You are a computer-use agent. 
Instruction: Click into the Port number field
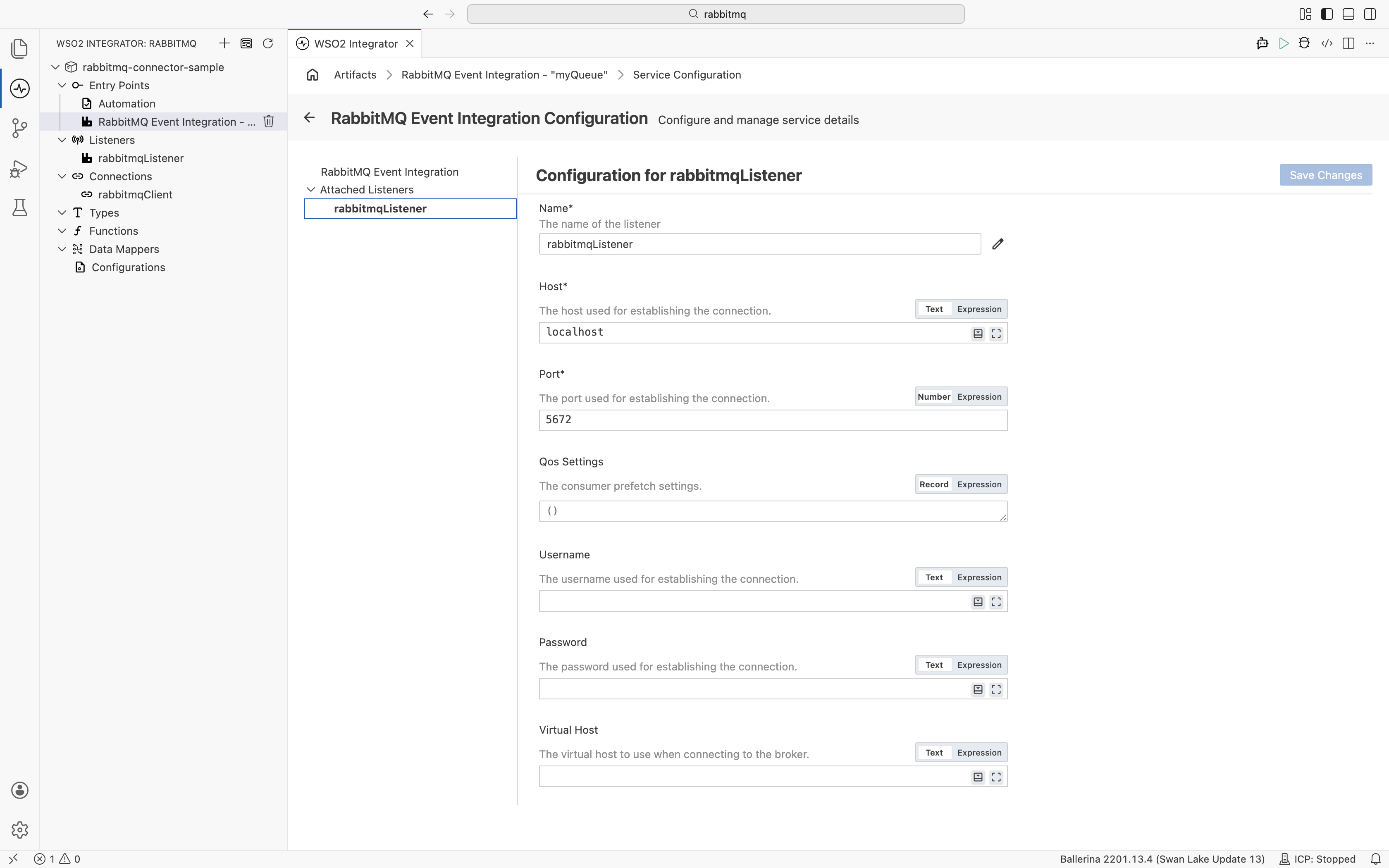click(773, 420)
